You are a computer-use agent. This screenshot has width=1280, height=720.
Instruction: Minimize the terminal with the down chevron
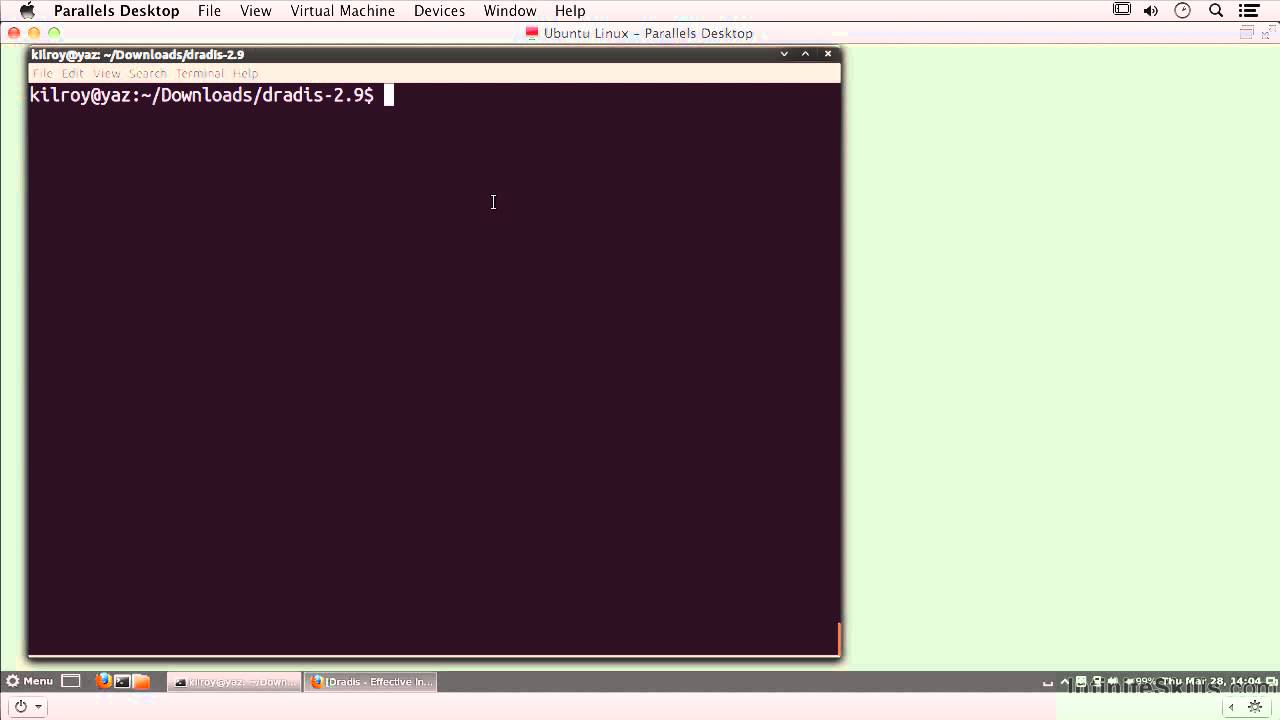click(x=784, y=54)
